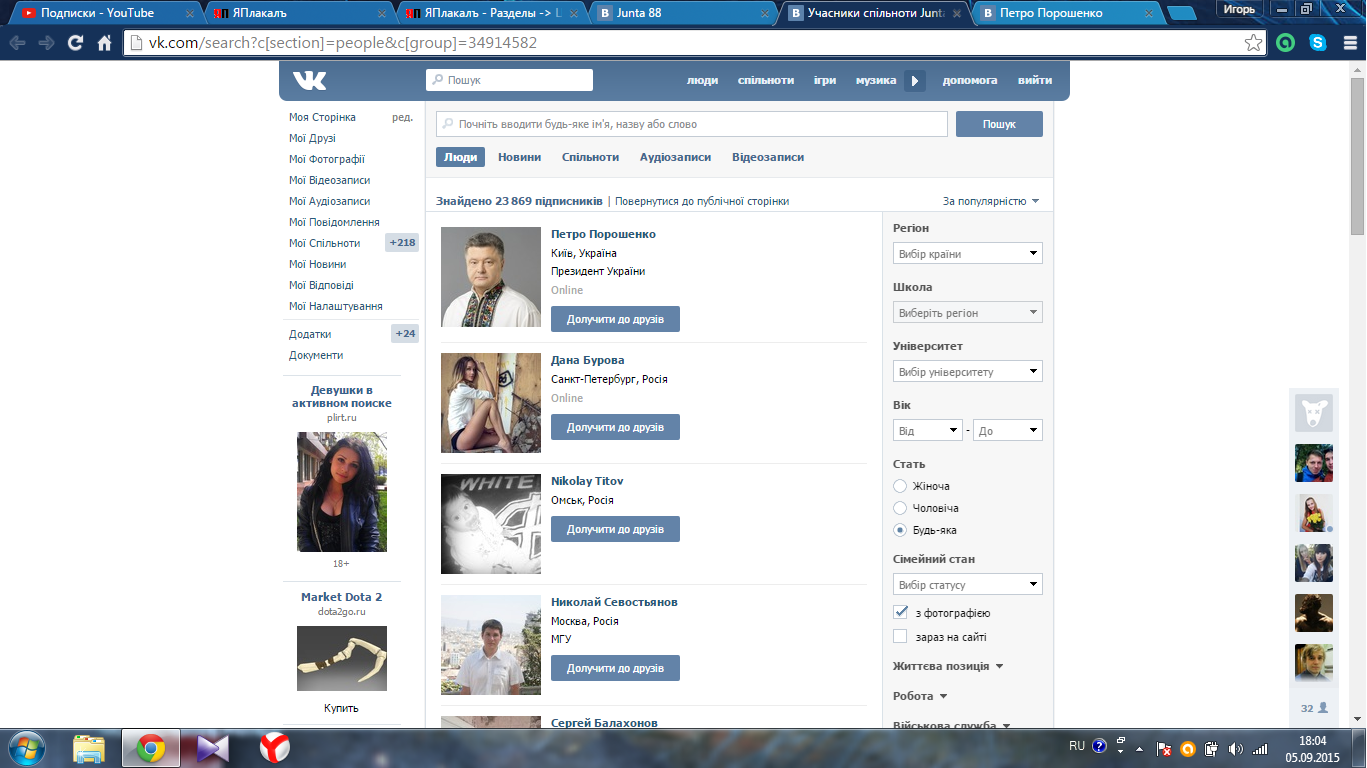Open Петро Порошенко's profile photo
The width and height of the screenshot is (1367, 768).
tap(491, 277)
